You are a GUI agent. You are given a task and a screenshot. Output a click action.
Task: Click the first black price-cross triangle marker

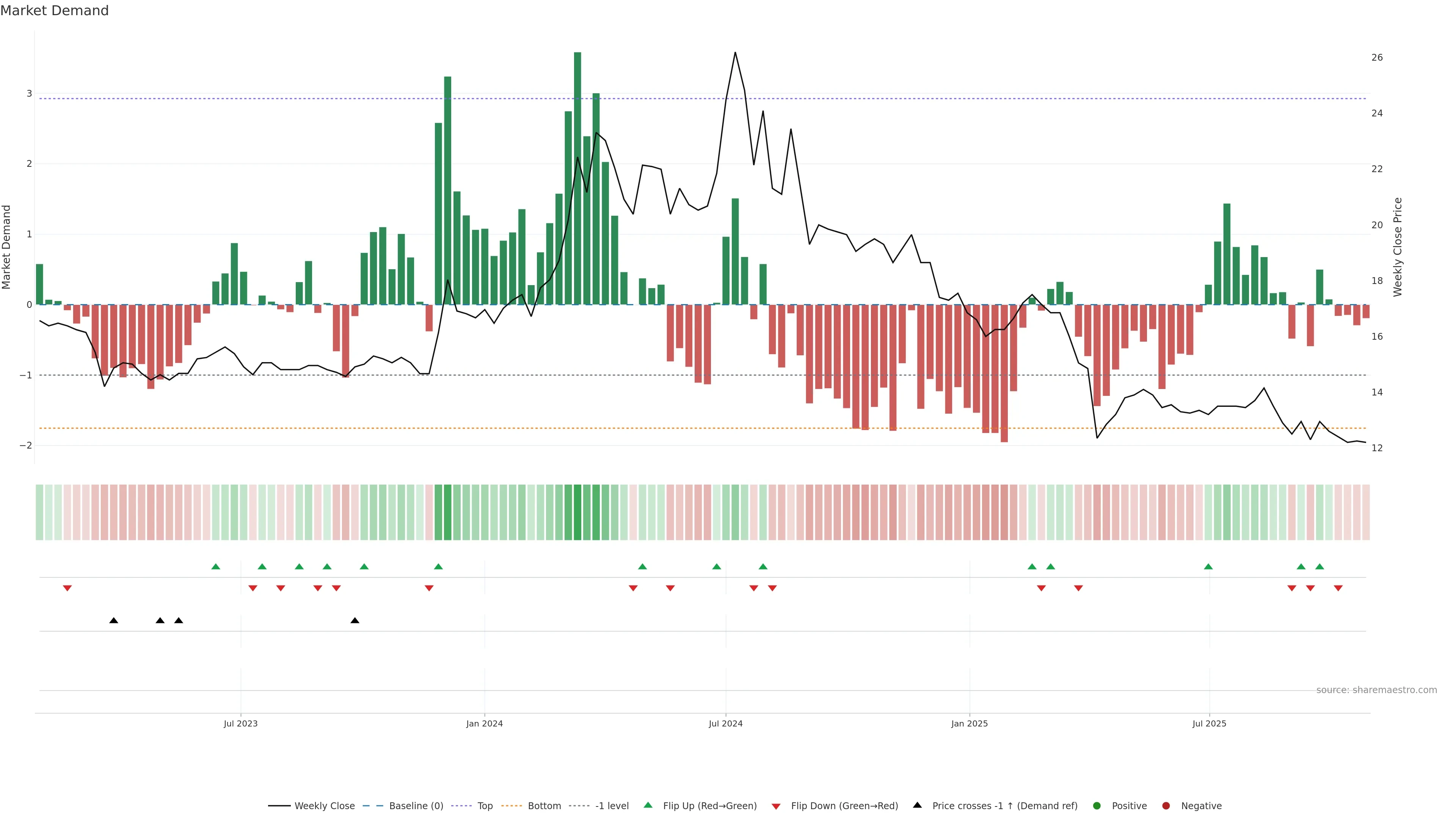(114, 621)
